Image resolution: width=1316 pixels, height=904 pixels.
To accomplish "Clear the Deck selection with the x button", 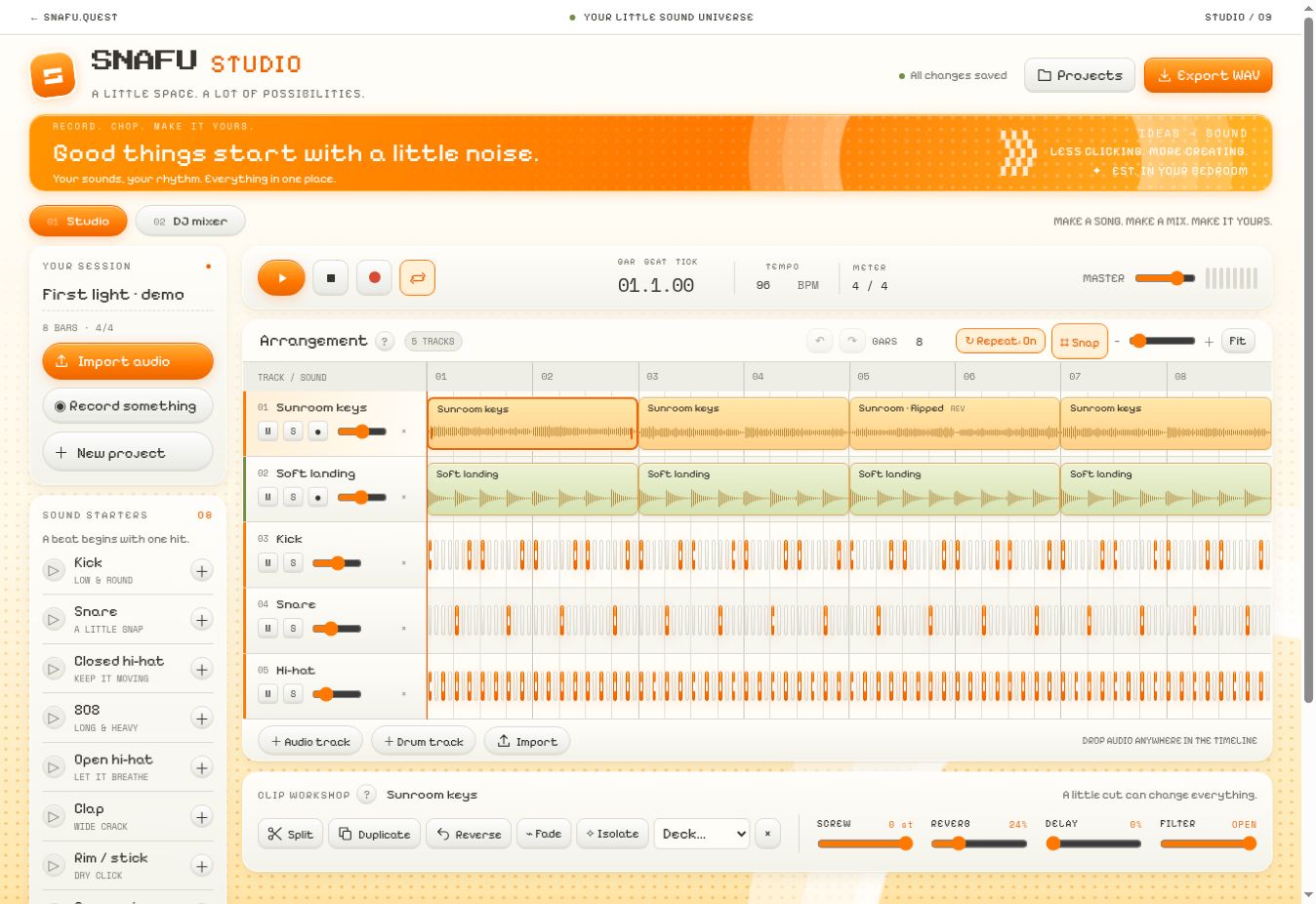I will pyautogui.click(x=767, y=834).
